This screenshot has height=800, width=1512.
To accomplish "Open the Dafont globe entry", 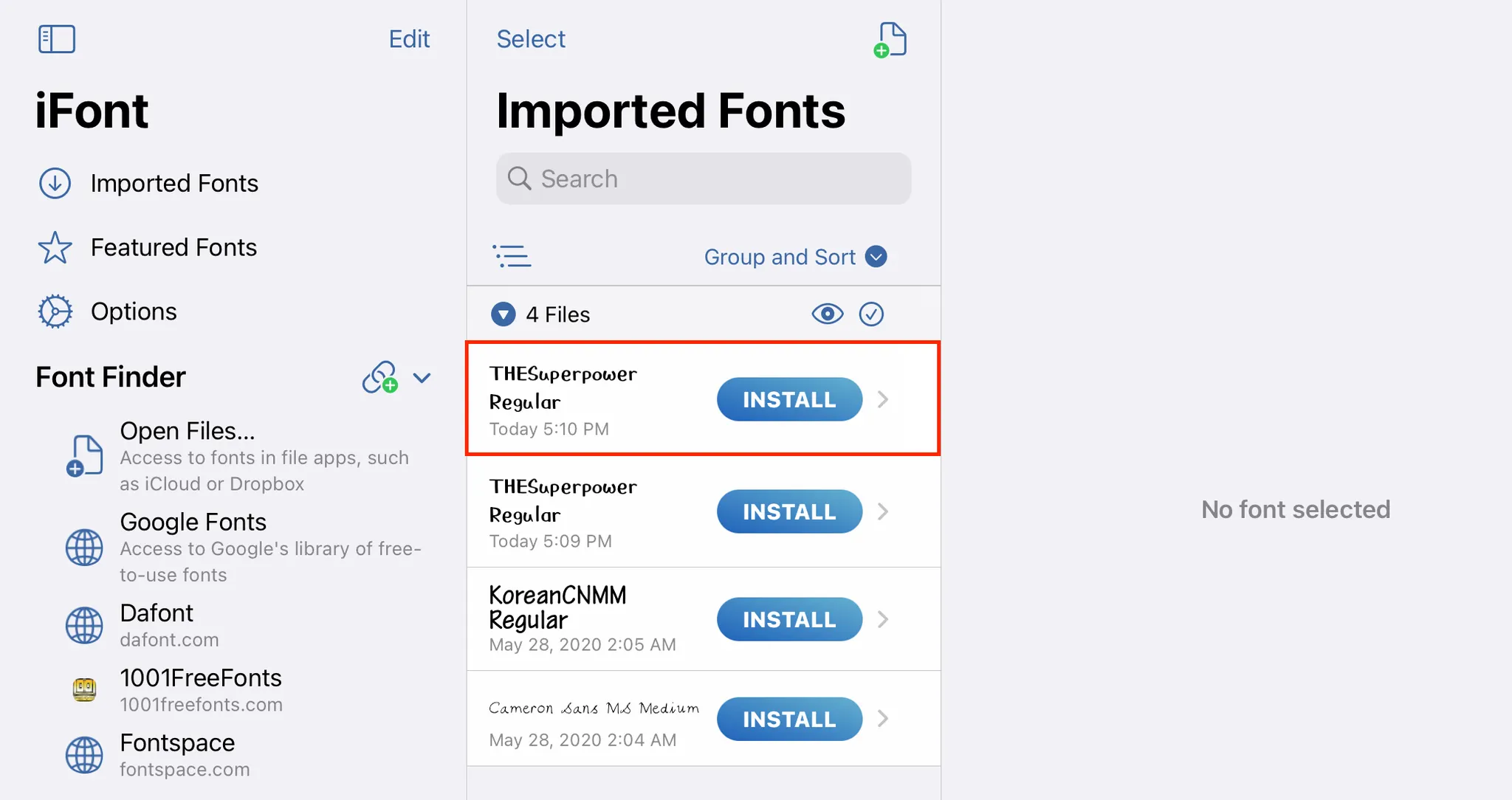I will 84,625.
